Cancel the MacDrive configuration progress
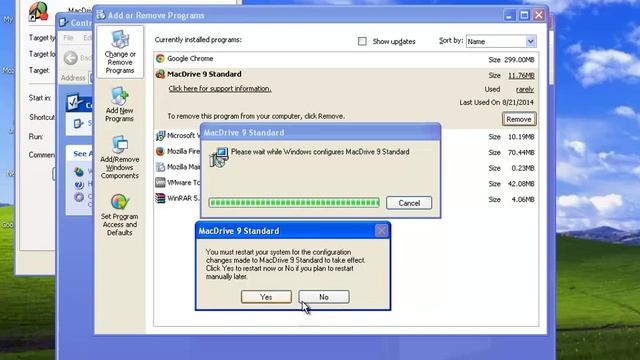Screen dimensions: 640x360 click(x=409, y=203)
